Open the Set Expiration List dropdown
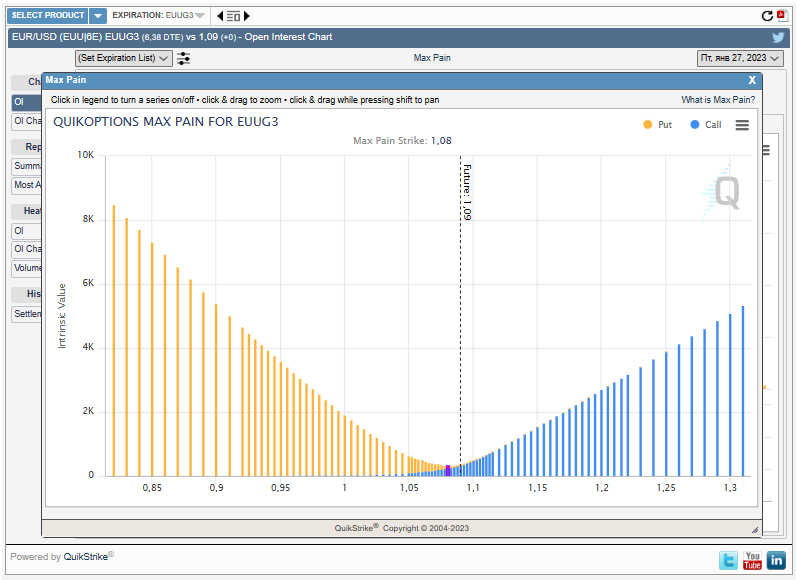 (124, 58)
